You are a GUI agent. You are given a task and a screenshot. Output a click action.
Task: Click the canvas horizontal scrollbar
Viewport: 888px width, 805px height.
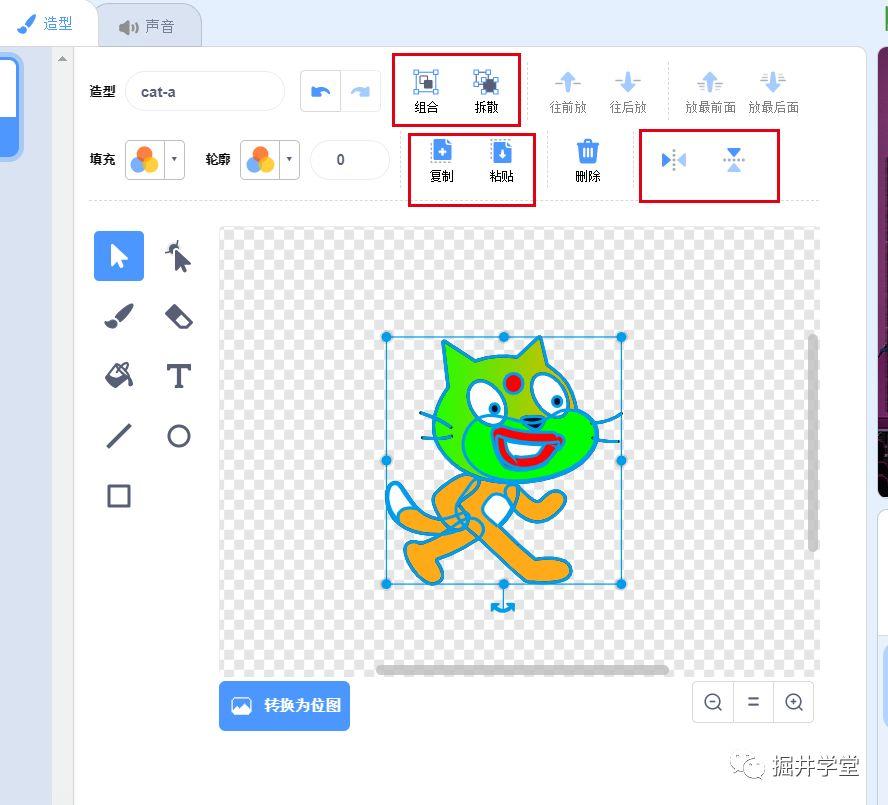tap(522, 670)
